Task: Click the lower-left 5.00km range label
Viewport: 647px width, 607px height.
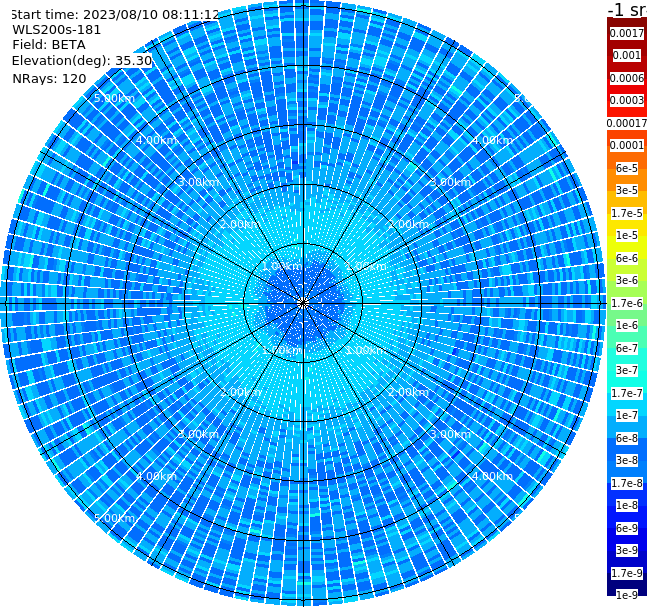Action: click(x=114, y=518)
